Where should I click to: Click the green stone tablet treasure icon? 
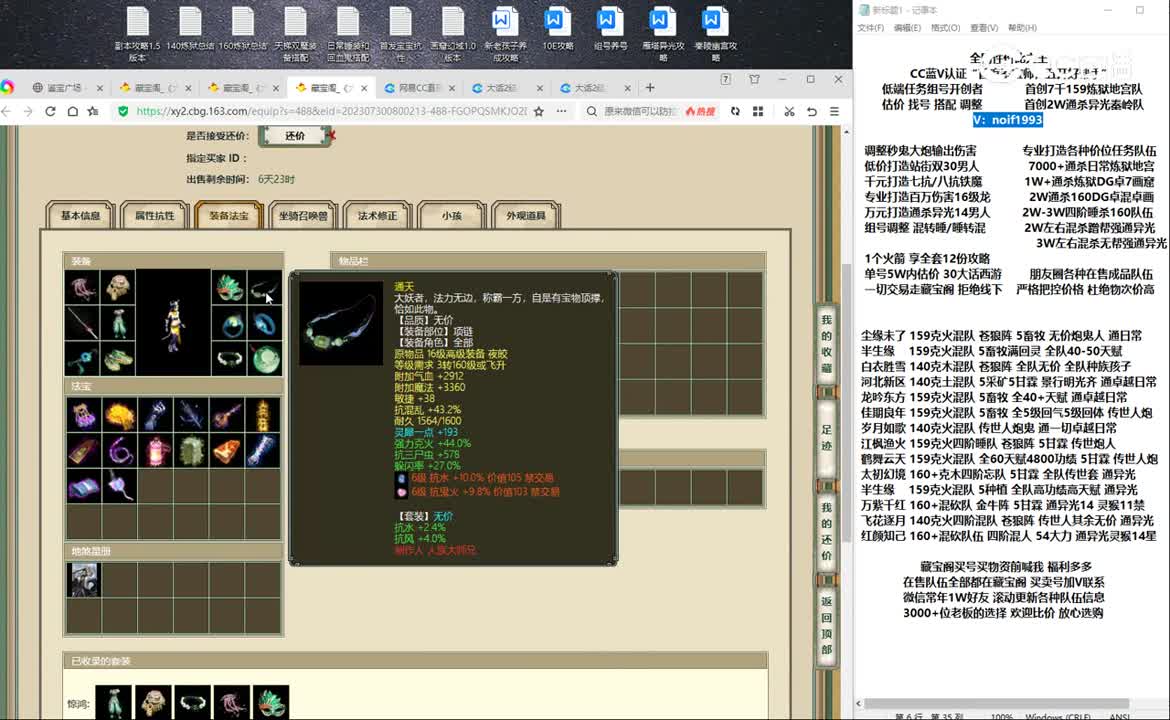pos(191,451)
